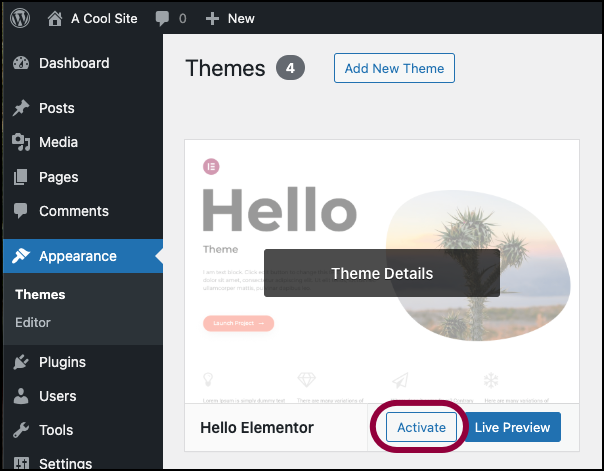Select the Themes submenu link

point(41,294)
